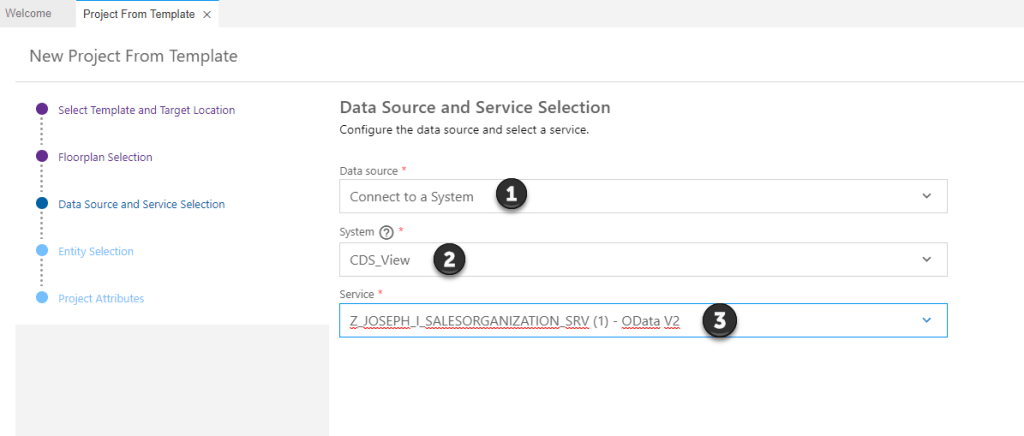Open the System dropdown chevron
The image size is (1024, 436).
[x=926, y=260]
